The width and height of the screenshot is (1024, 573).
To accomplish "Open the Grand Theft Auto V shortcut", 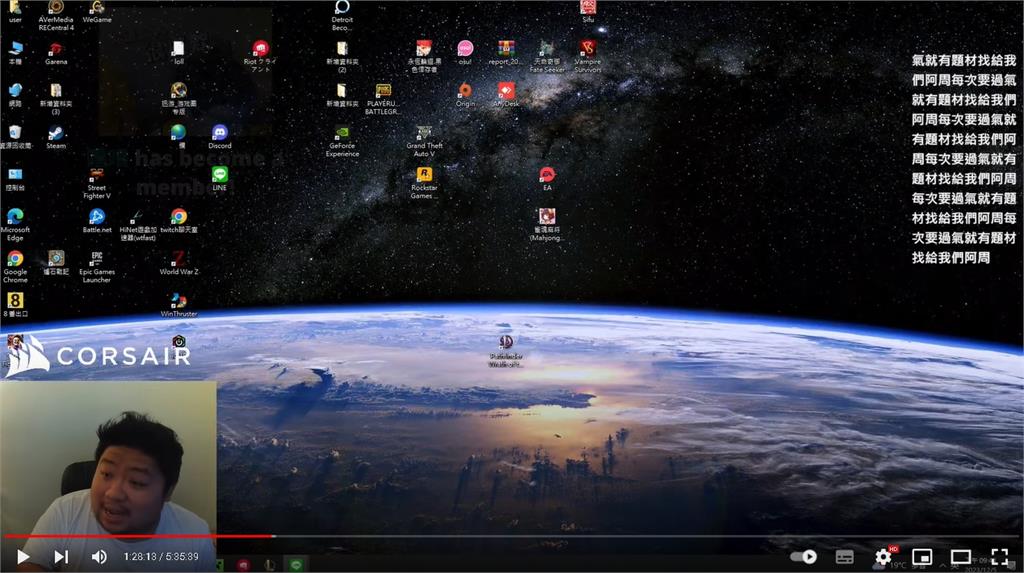I will pyautogui.click(x=424, y=141).
